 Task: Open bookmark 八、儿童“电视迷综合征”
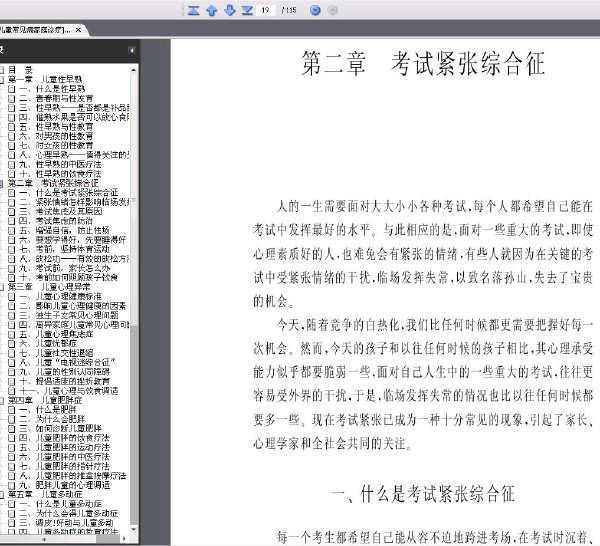67,362
